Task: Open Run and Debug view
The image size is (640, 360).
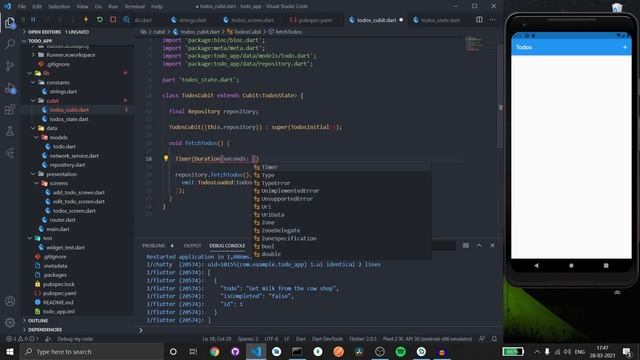Action: pyautogui.click(x=10, y=88)
